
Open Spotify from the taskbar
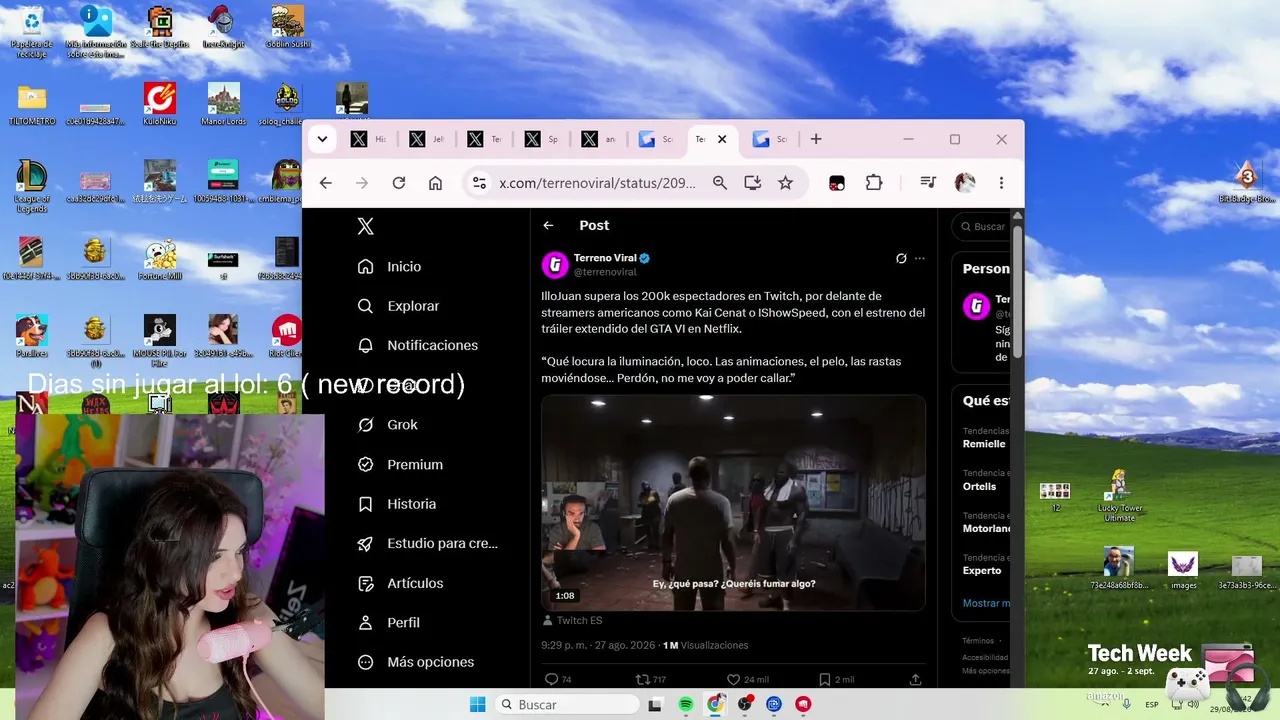(x=686, y=705)
